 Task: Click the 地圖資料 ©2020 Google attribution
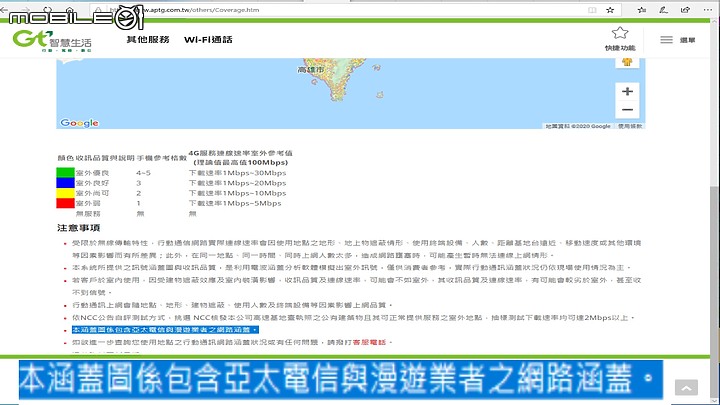578,126
